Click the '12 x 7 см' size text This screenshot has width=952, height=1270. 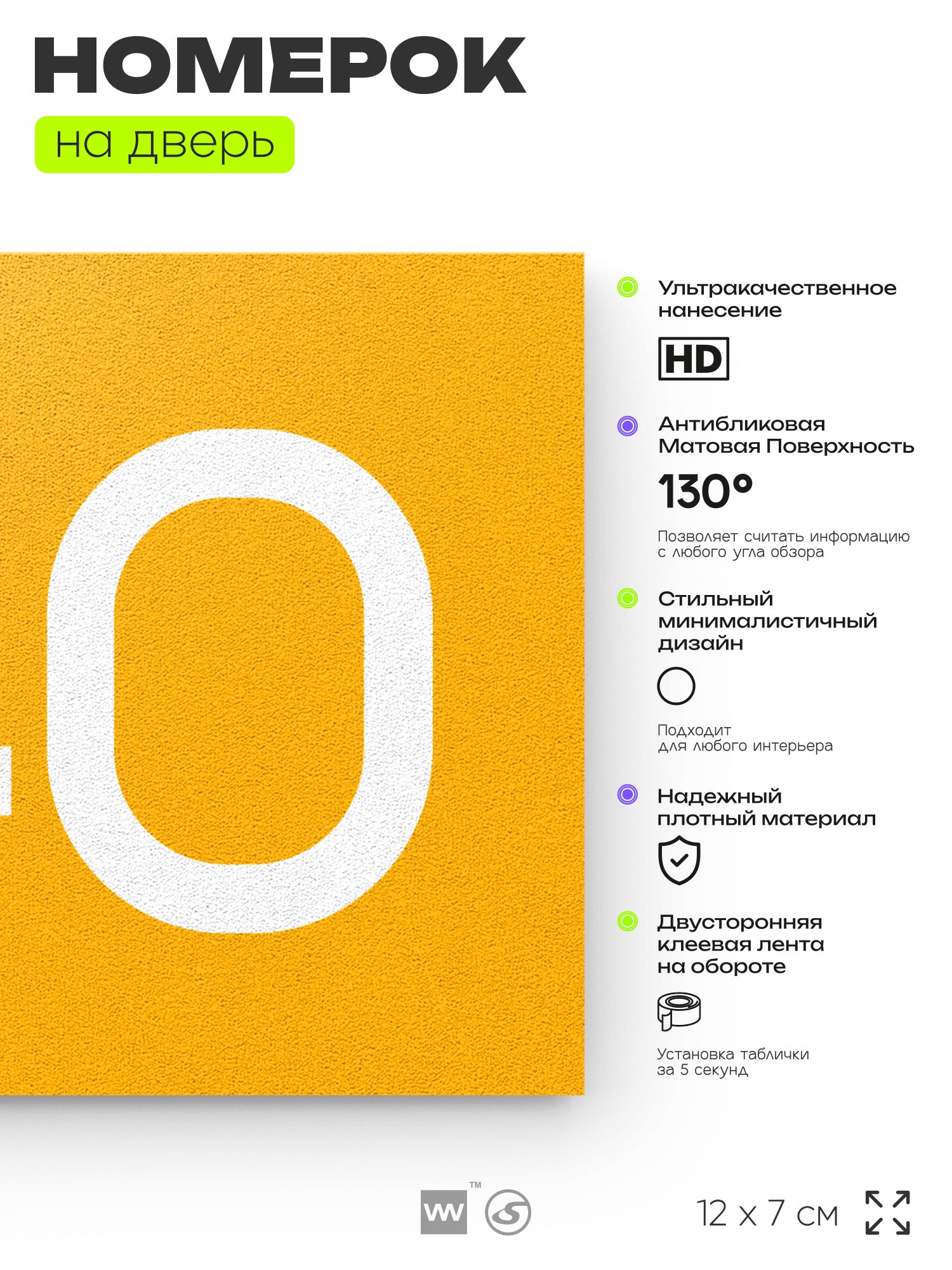tap(767, 1213)
